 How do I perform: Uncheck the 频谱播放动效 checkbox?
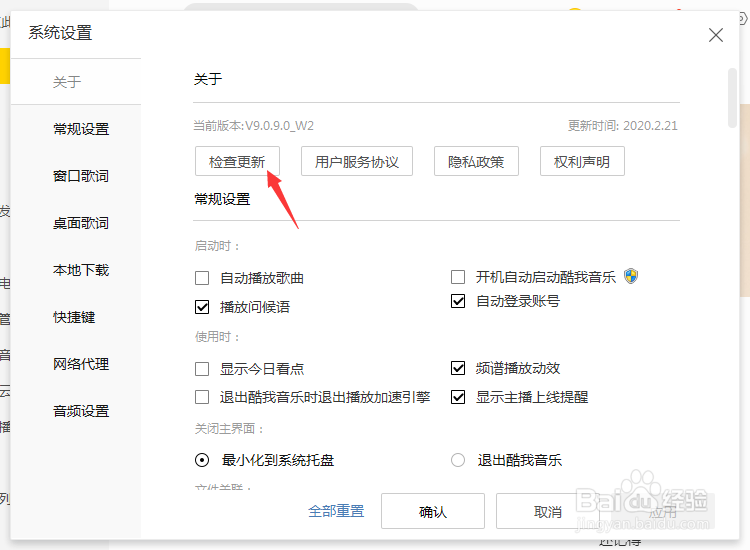pos(458,368)
